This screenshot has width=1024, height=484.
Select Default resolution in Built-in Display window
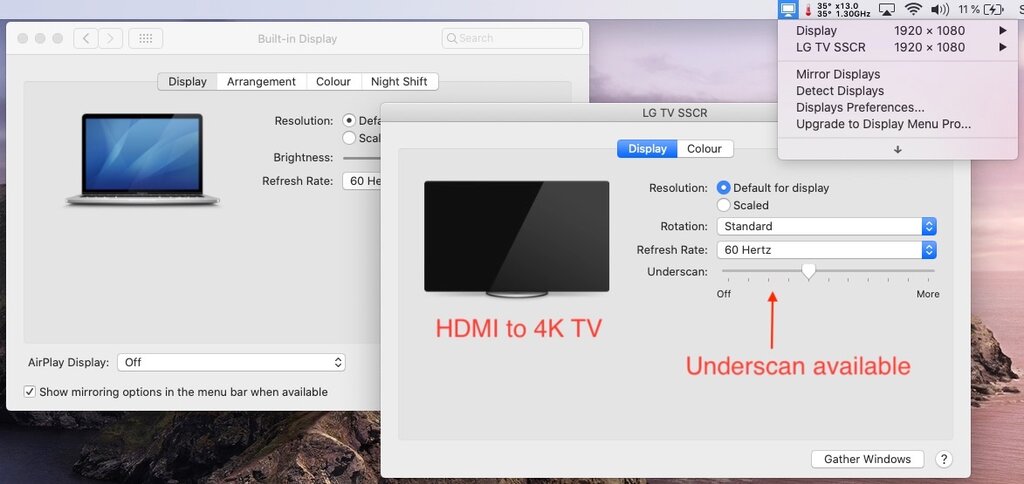coord(349,121)
